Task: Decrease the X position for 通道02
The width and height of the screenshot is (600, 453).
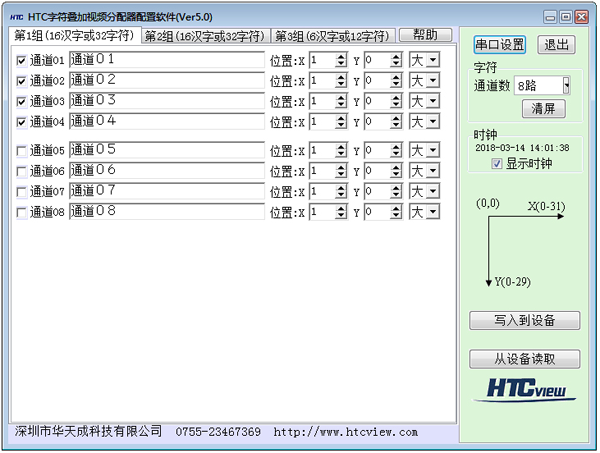Action: [341, 85]
